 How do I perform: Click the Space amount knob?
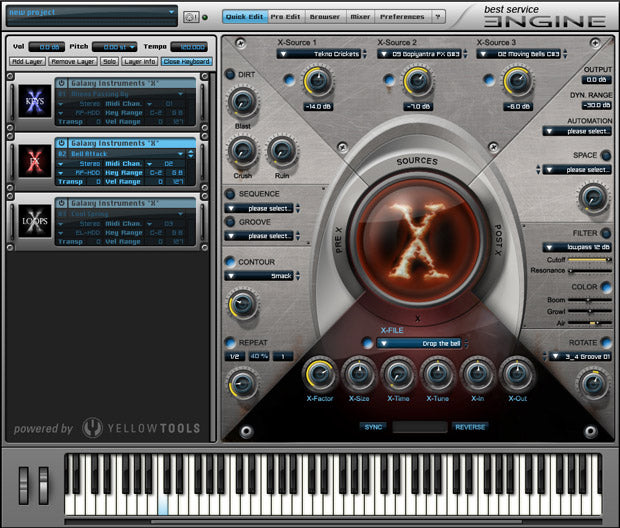[x=593, y=197]
